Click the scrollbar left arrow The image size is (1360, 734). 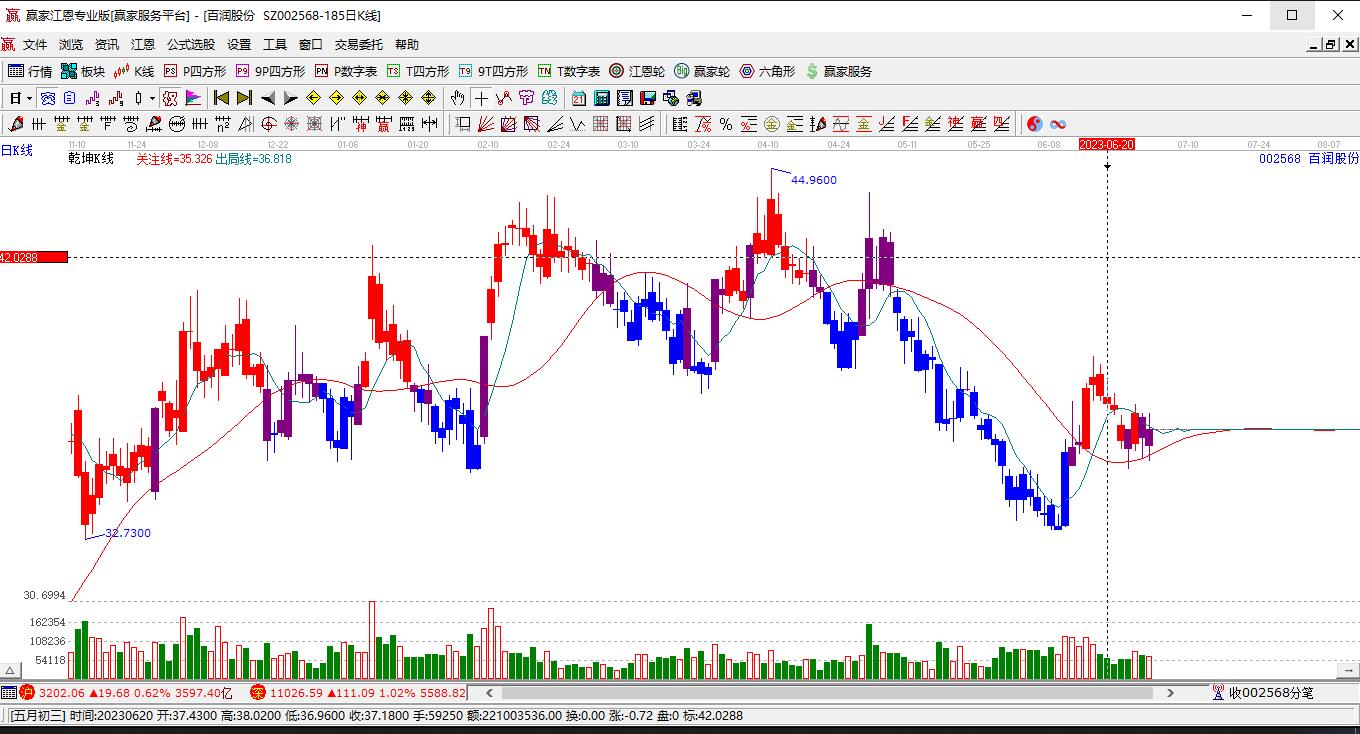click(x=490, y=692)
